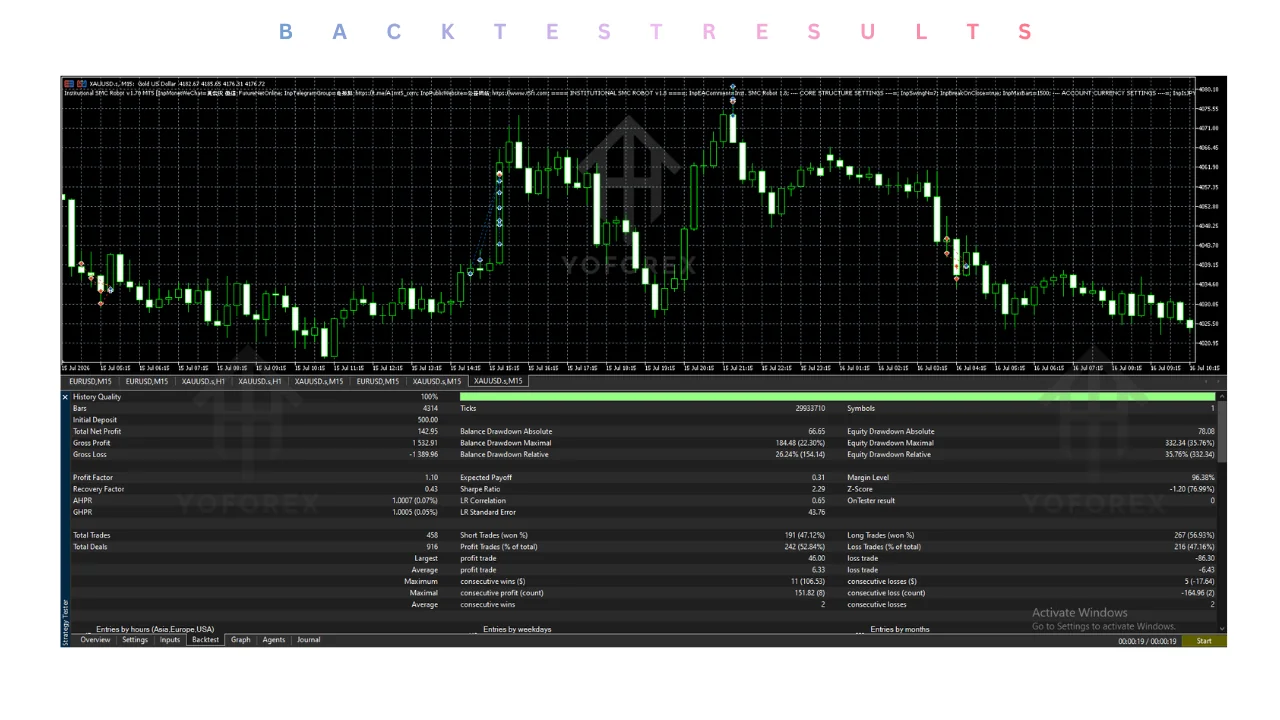Show the Journal tab
This screenshot has width=1280, height=720.
(x=308, y=640)
